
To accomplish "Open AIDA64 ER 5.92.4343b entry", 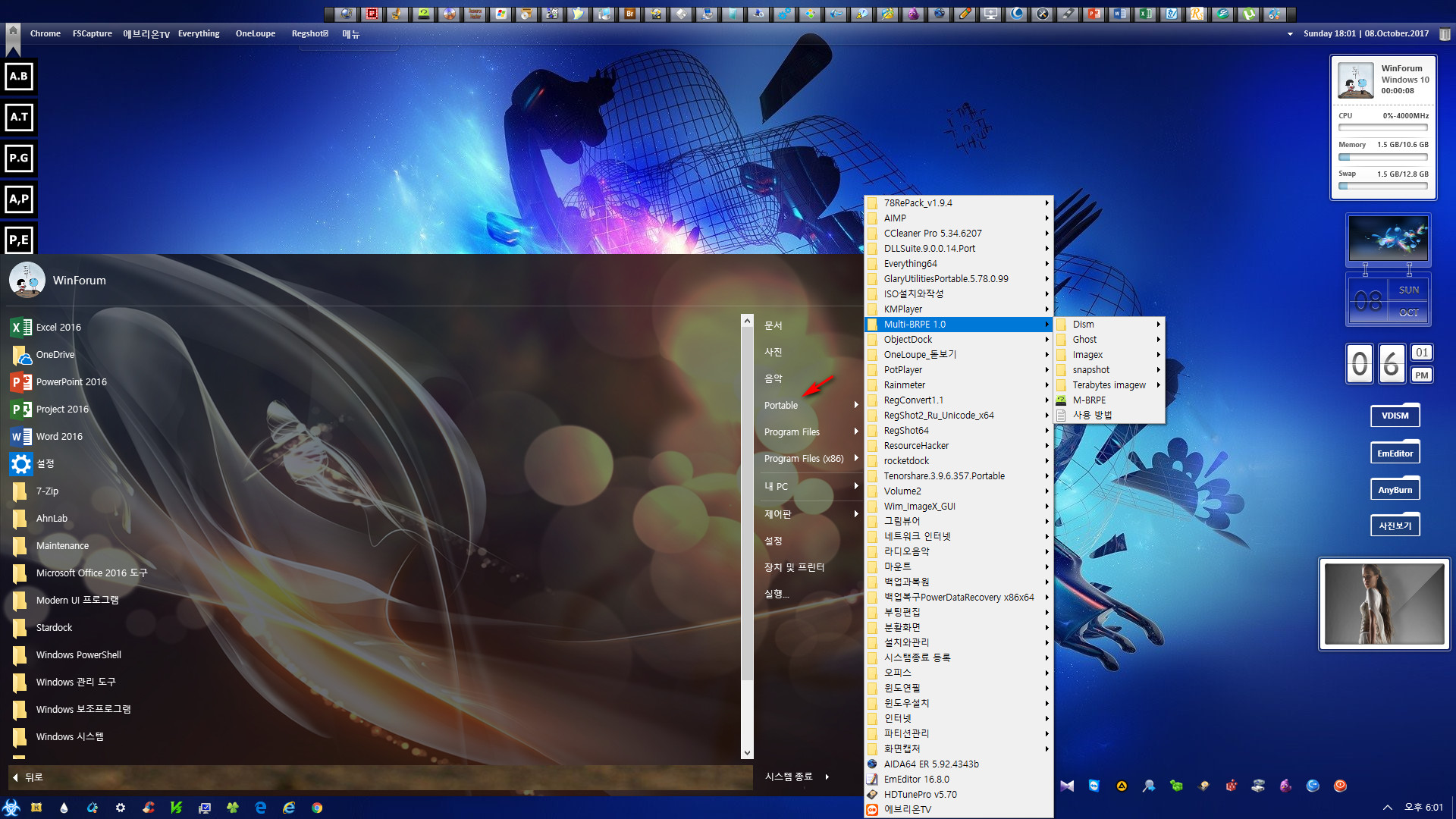I will 959,764.
